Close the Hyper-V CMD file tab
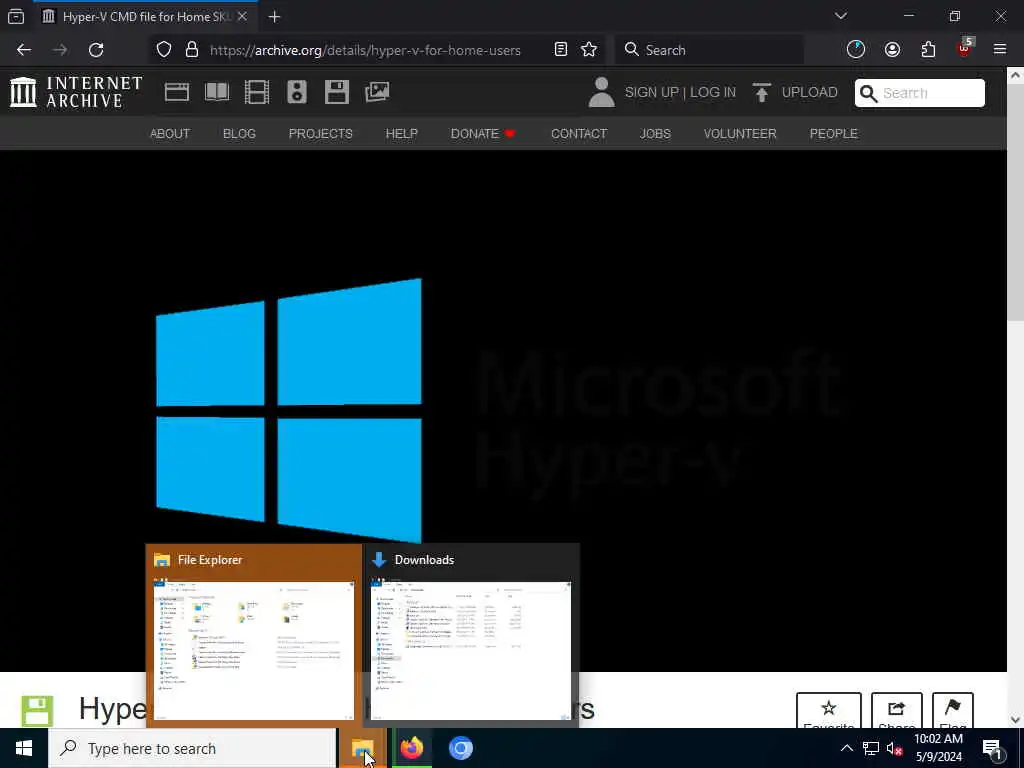The width and height of the screenshot is (1024, 768). 242,16
